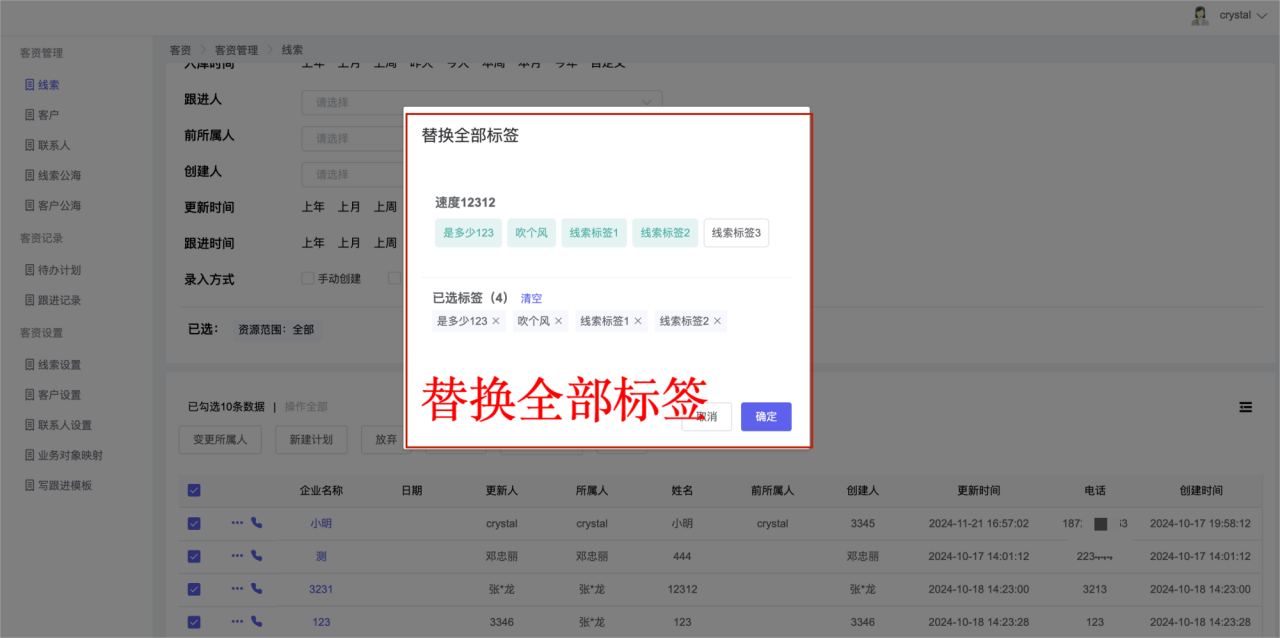The image size is (1280, 638).
Task: Toggle the 吹个风 tag under 速度12312
Action: [x=531, y=233]
